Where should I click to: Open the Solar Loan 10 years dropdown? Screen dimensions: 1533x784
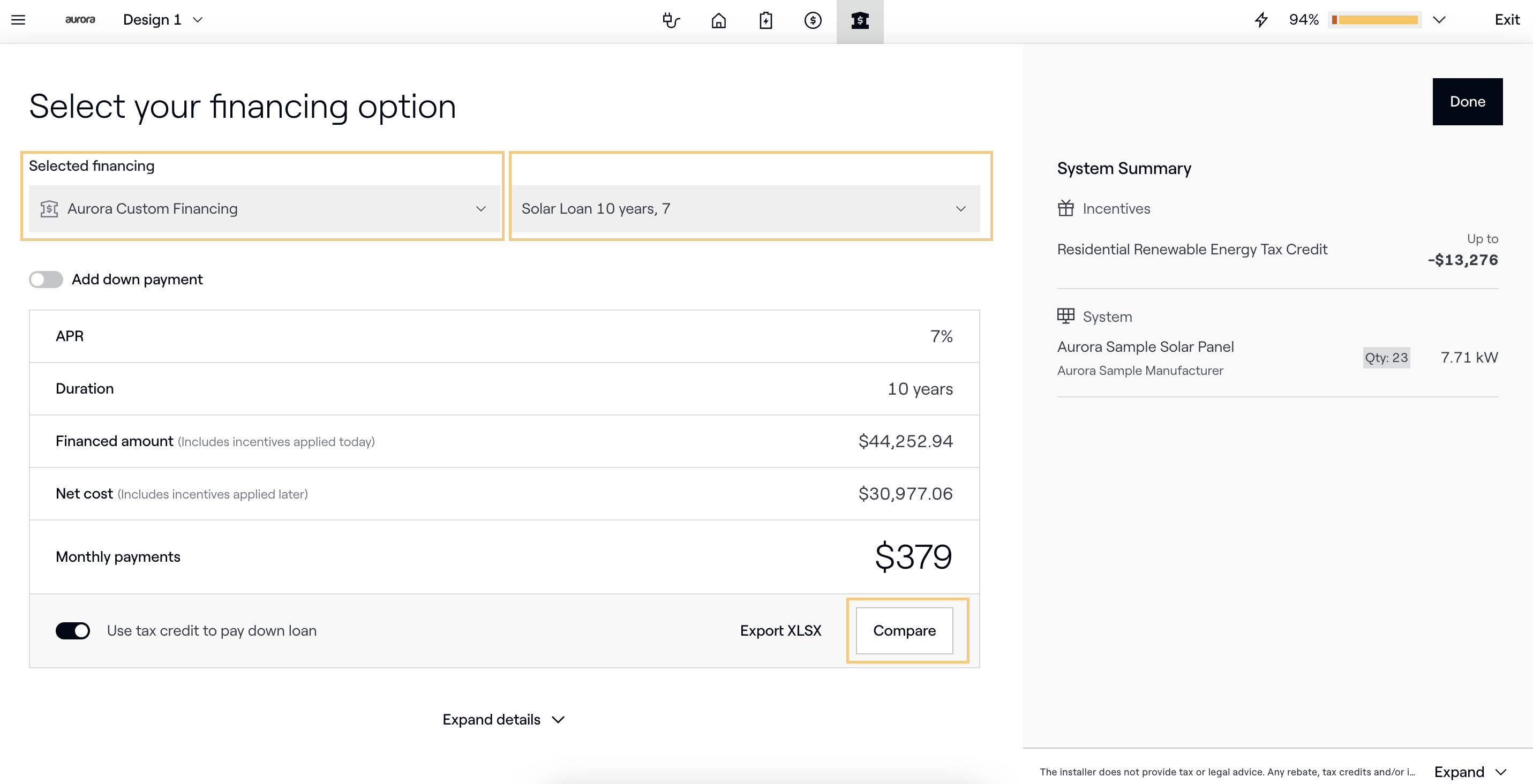745,209
